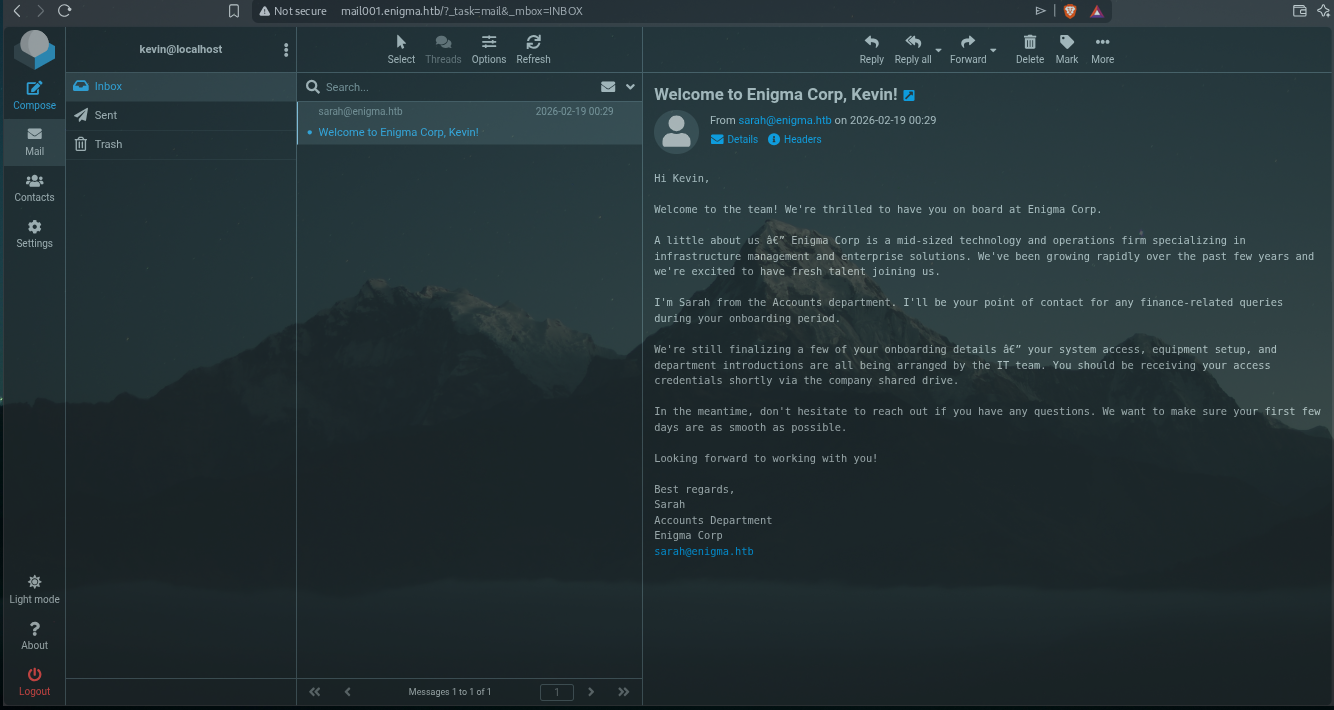Delete the open message
Image resolution: width=1334 pixels, height=710 pixels.
tap(1030, 49)
